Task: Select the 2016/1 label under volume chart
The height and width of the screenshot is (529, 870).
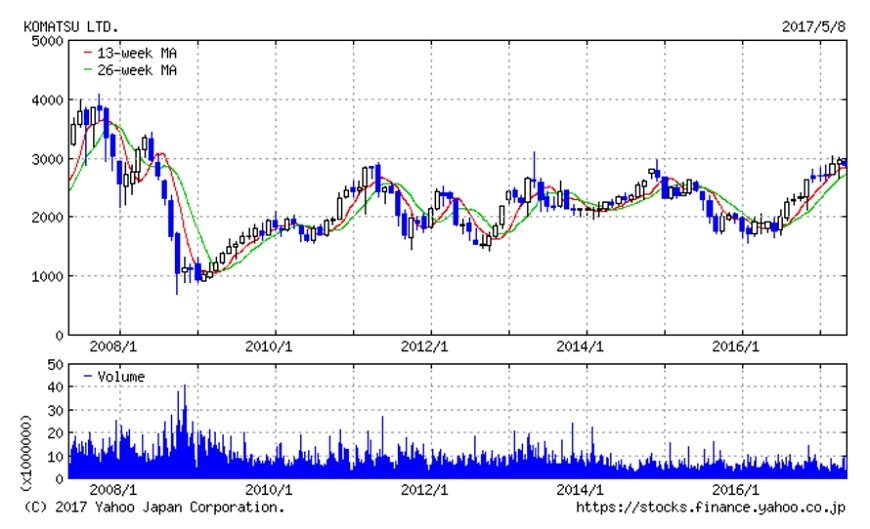Action: click(x=738, y=491)
